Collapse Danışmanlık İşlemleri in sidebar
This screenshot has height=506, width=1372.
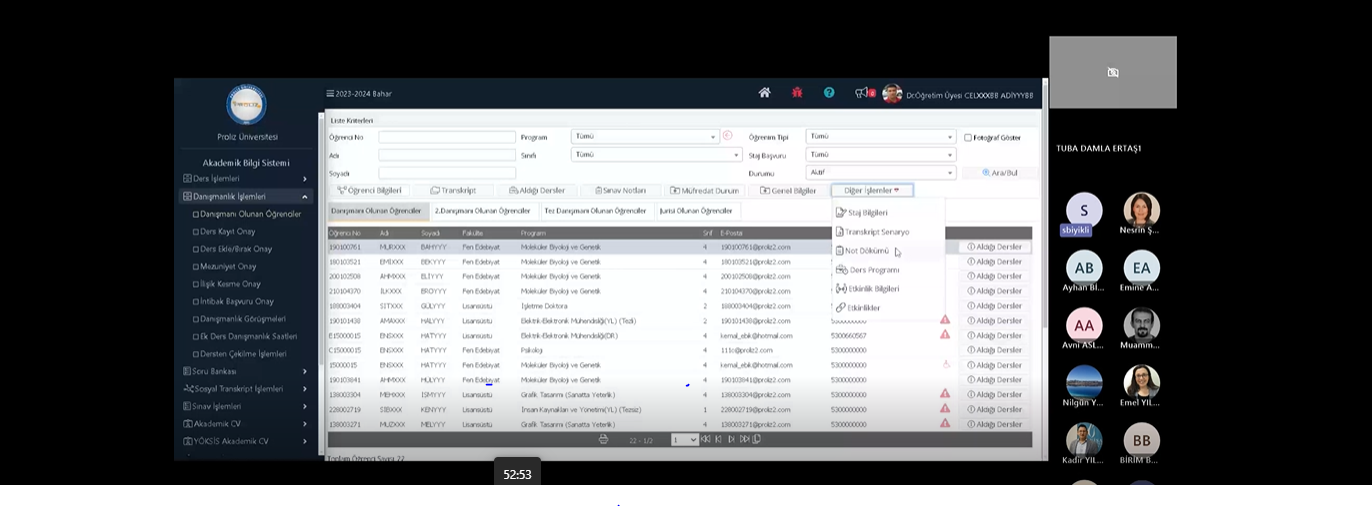click(246, 197)
